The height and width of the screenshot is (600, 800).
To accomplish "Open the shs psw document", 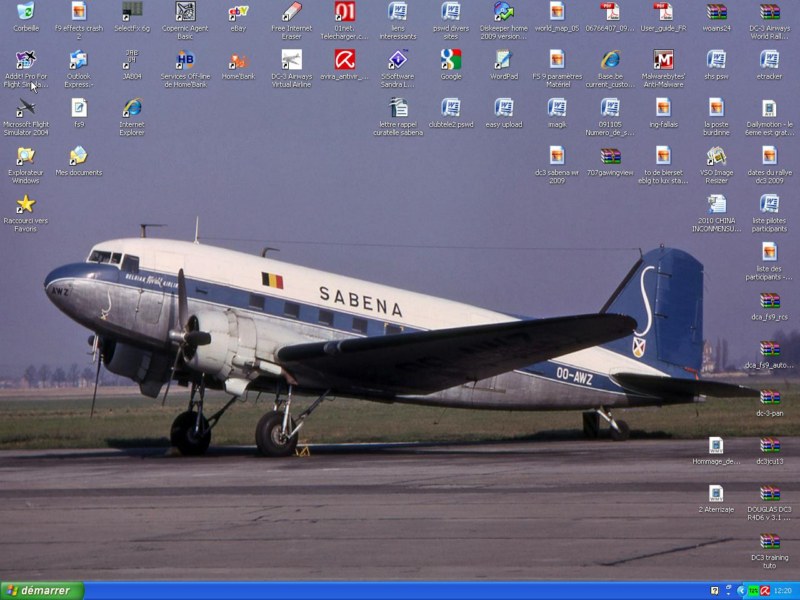I will point(716,60).
